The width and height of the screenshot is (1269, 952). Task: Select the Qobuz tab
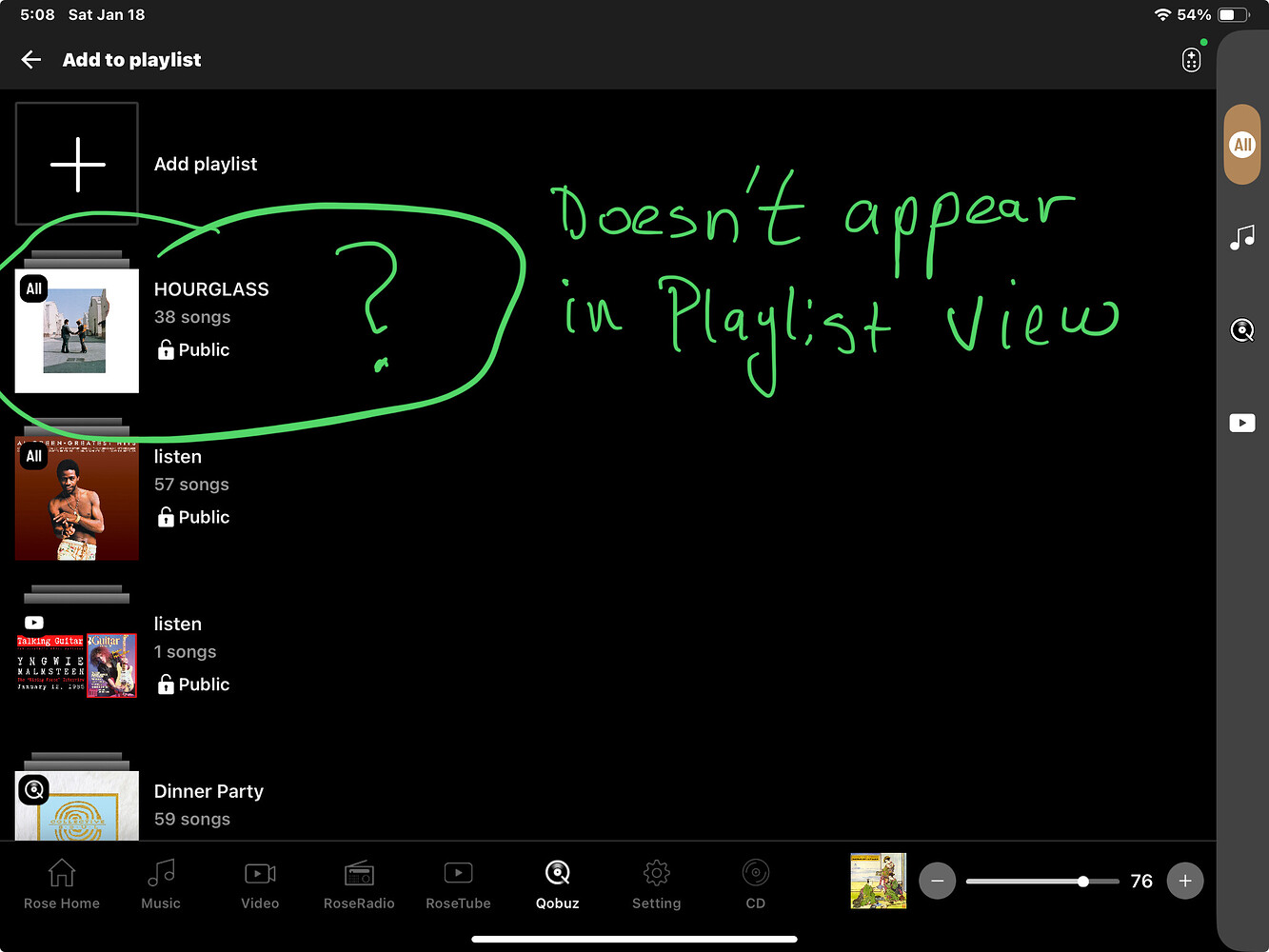[558, 883]
